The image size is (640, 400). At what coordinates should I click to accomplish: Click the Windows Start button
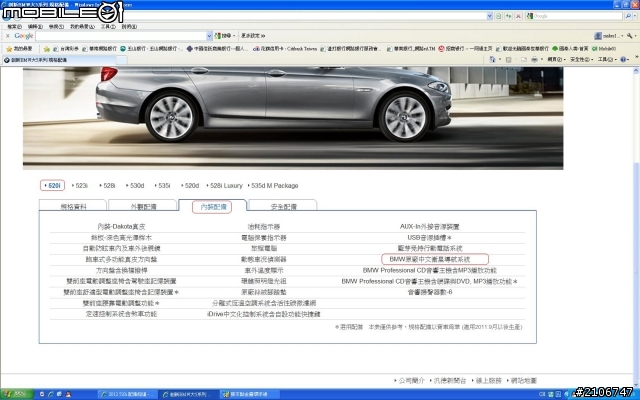[x=17, y=394]
